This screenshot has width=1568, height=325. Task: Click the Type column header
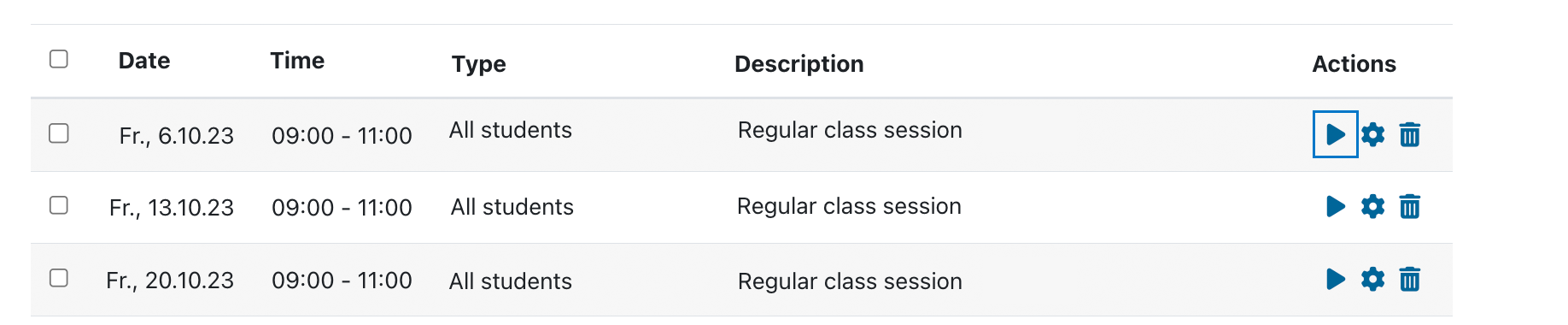479,64
